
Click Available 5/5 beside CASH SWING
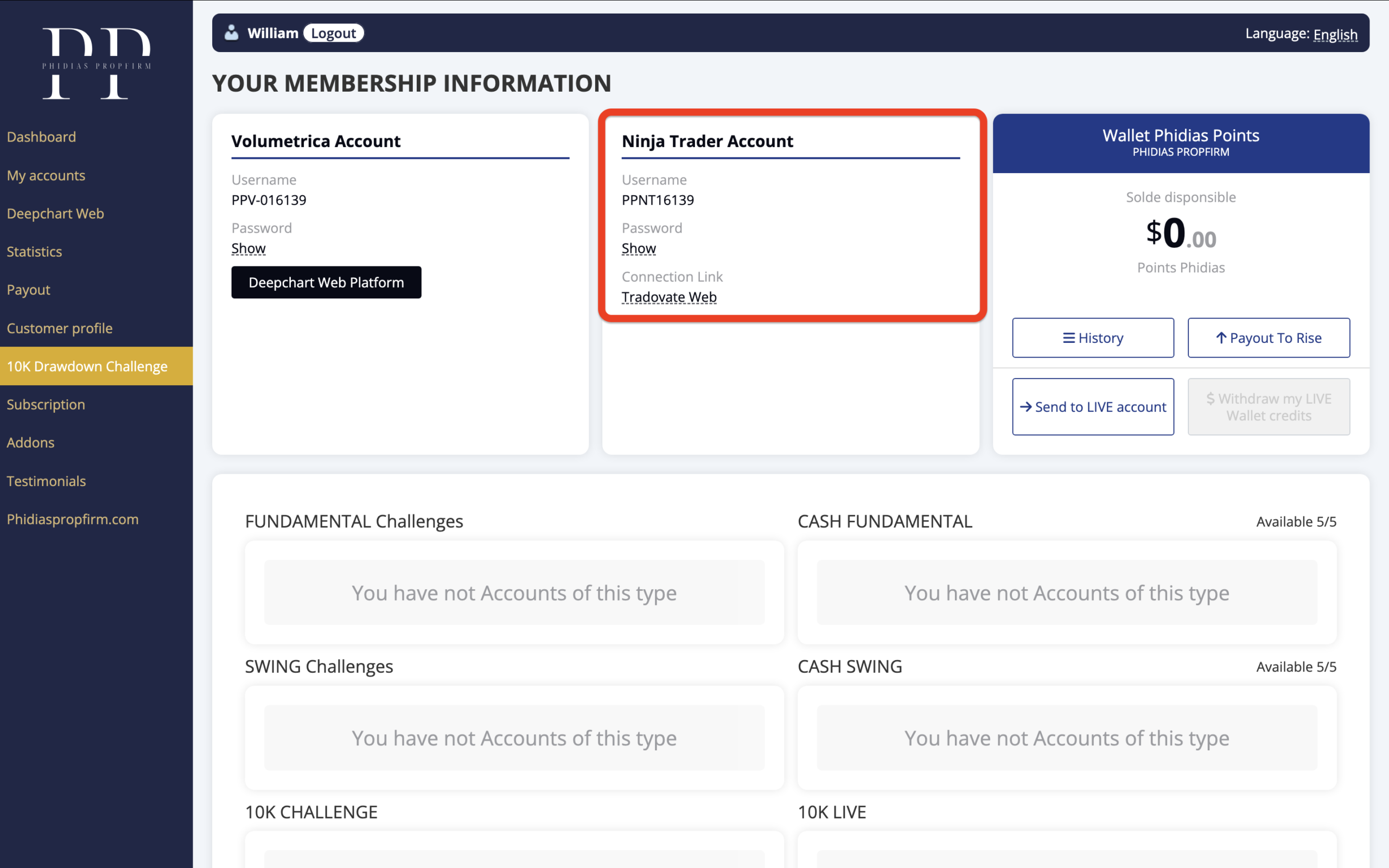pos(1296,667)
